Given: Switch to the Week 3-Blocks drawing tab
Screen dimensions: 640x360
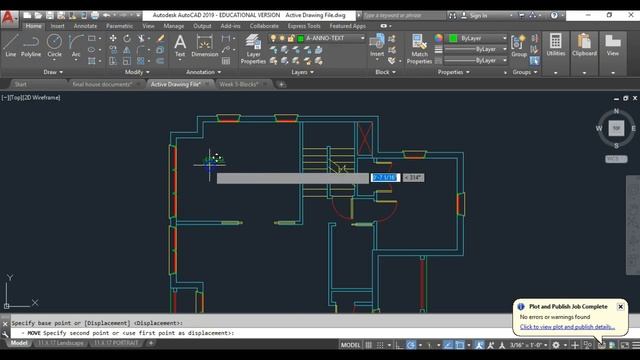Looking at the screenshot, I should [x=239, y=84].
